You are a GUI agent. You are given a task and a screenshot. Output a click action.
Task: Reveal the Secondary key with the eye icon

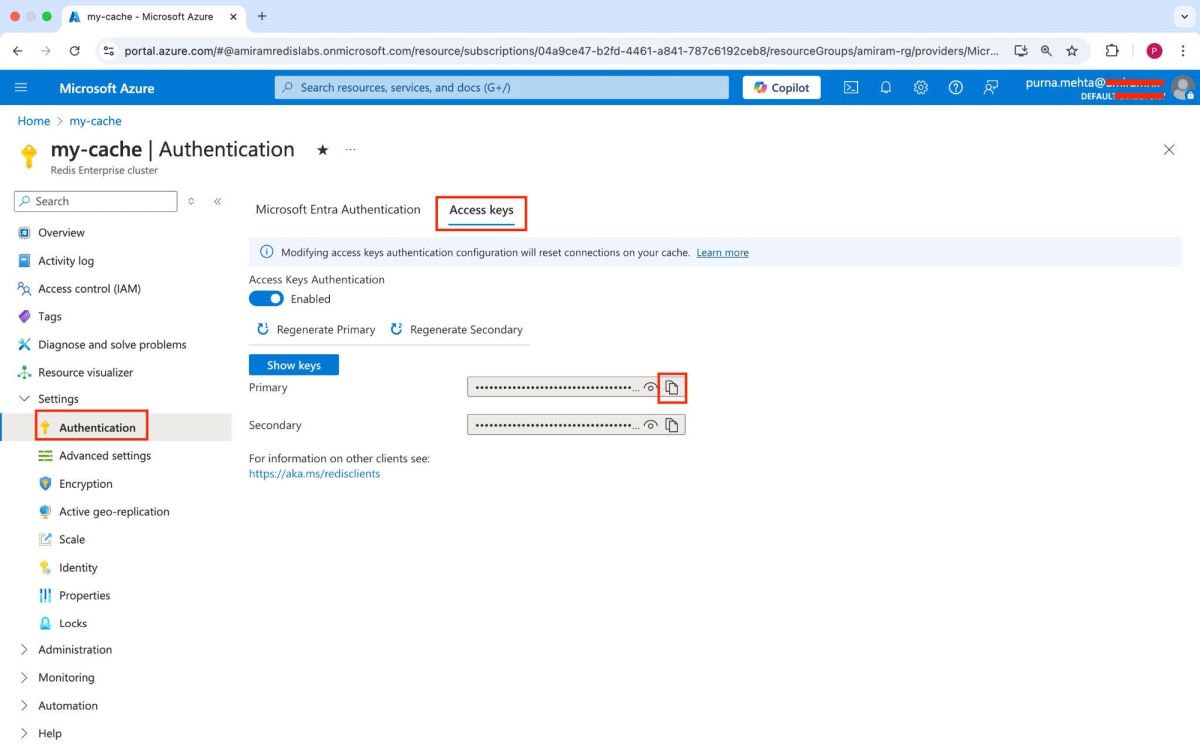pyautogui.click(x=651, y=424)
